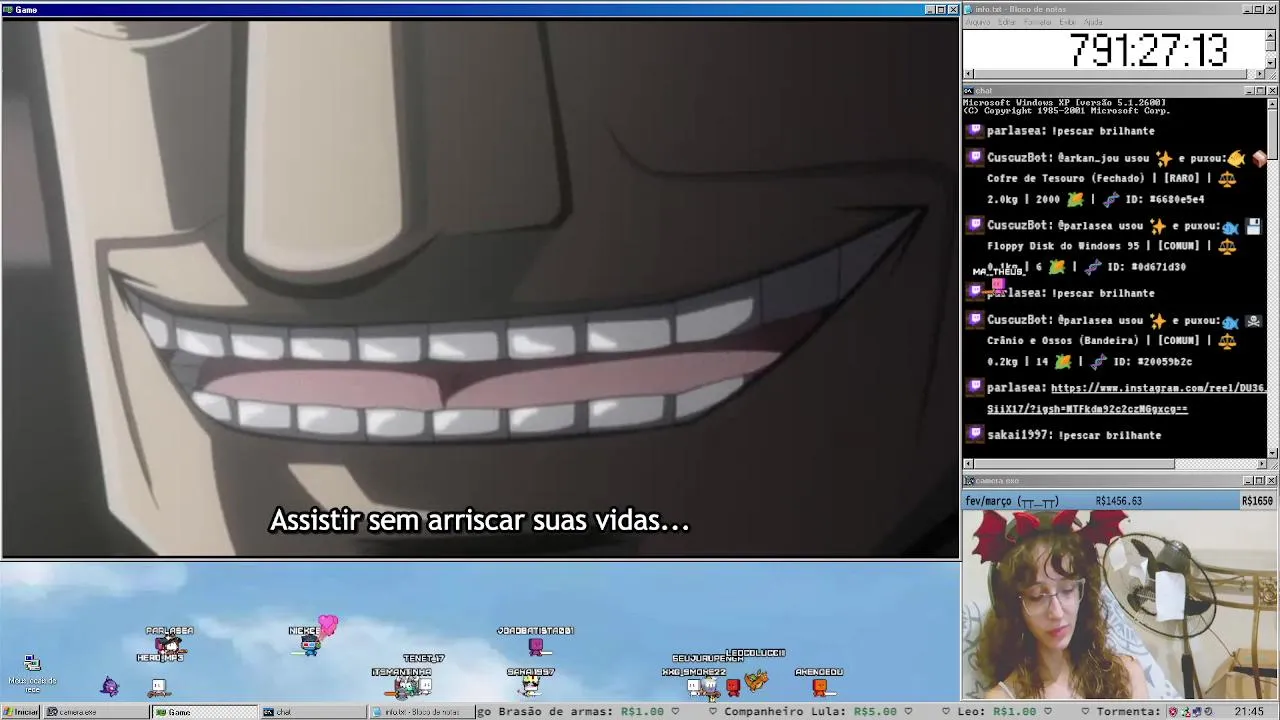Close the camera.exe window
This screenshot has width=1280, height=720.
pyautogui.click(x=1272, y=481)
